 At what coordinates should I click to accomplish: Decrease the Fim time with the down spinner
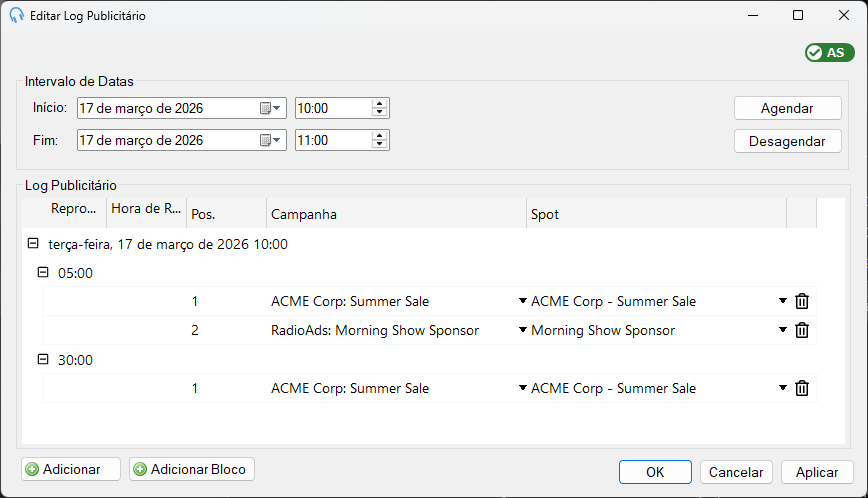pos(380,144)
